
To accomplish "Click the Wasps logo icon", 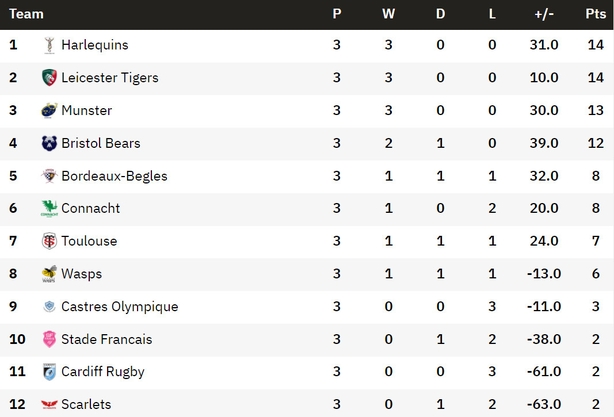I will 49,274.
